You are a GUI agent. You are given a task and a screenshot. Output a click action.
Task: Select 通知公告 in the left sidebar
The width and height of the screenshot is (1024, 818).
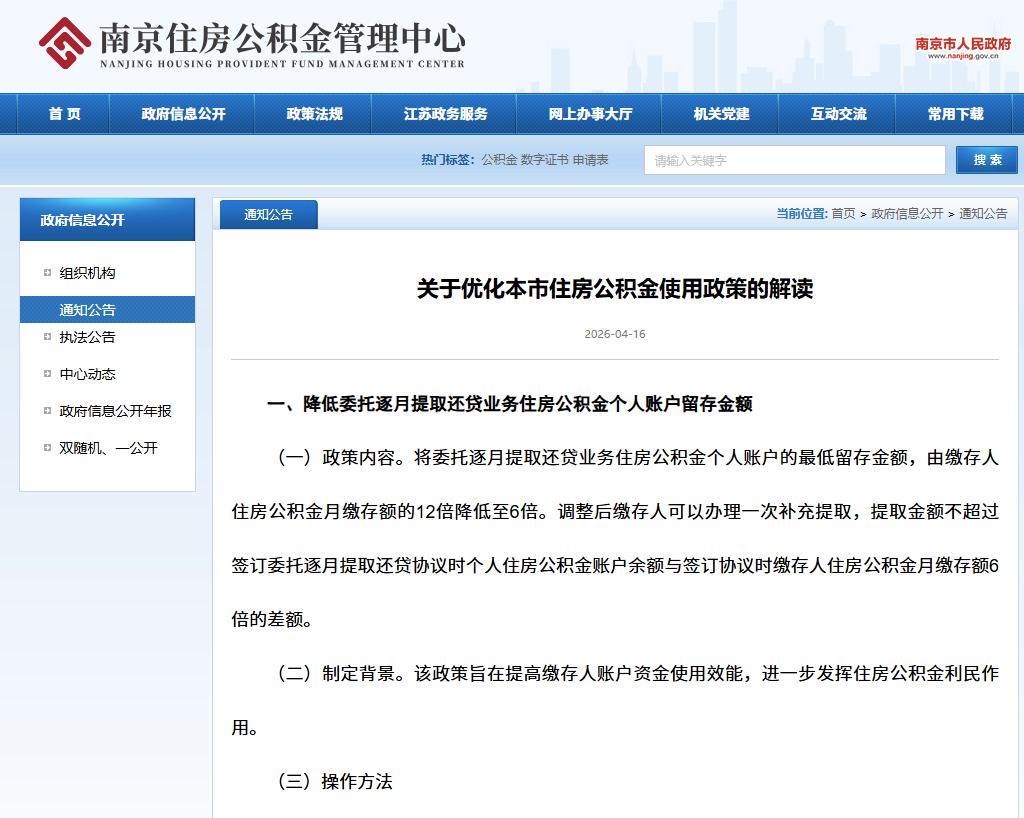[107, 309]
